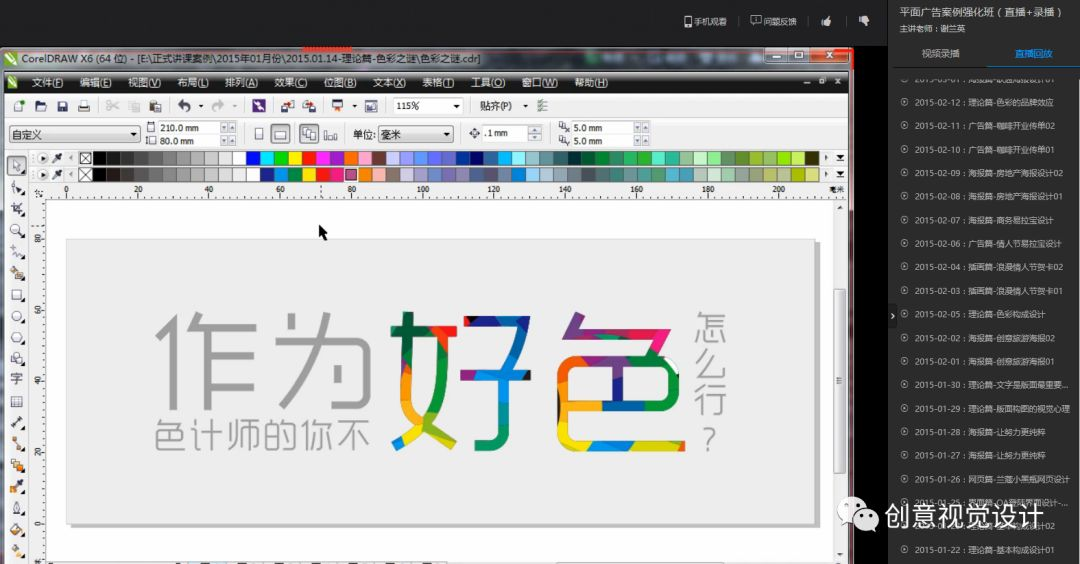Select the Freehand tool in the toolbox
The height and width of the screenshot is (564, 1080).
[x=17, y=252]
